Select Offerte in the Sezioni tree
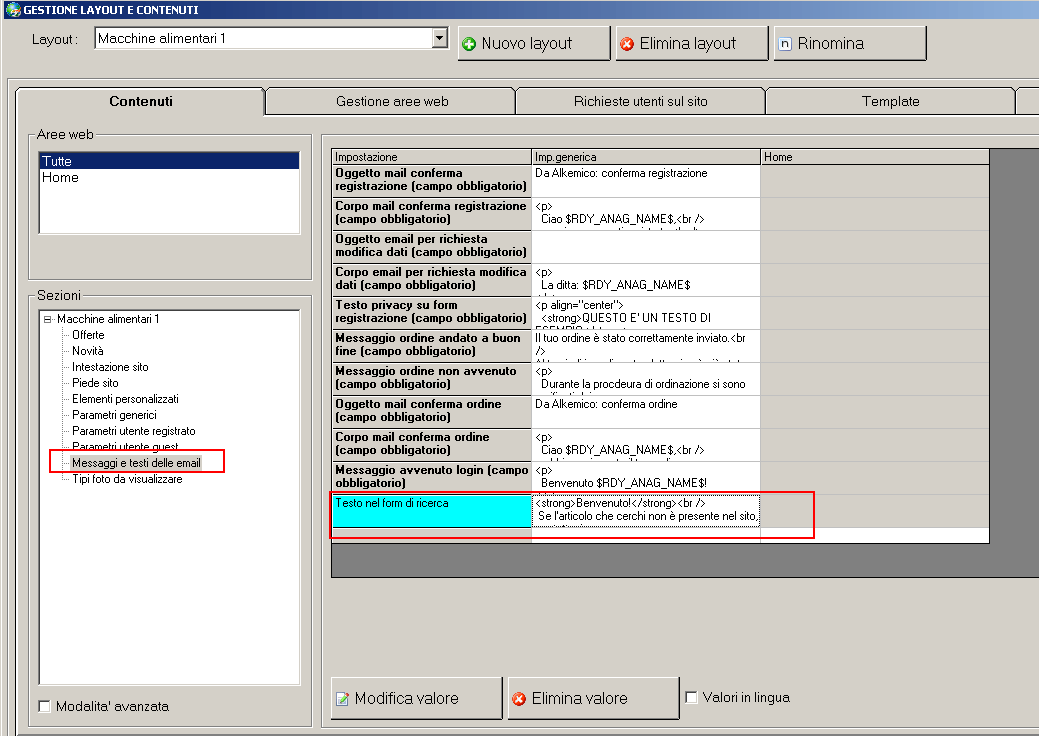The width and height of the screenshot is (1039, 736). [88, 335]
